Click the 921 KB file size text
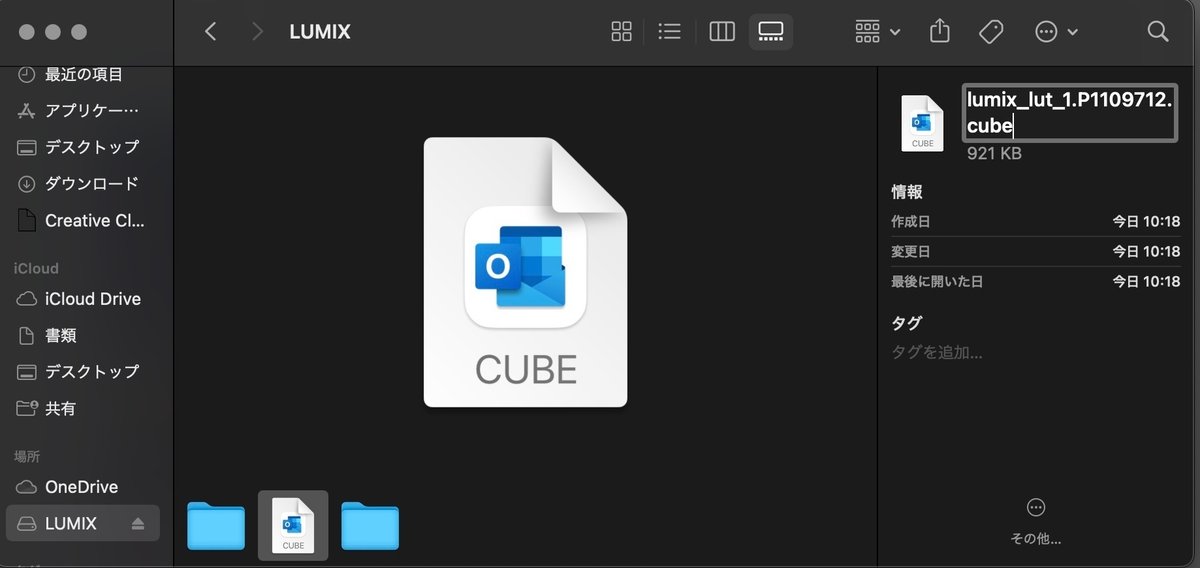The height and width of the screenshot is (568, 1200). click(x=994, y=154)
